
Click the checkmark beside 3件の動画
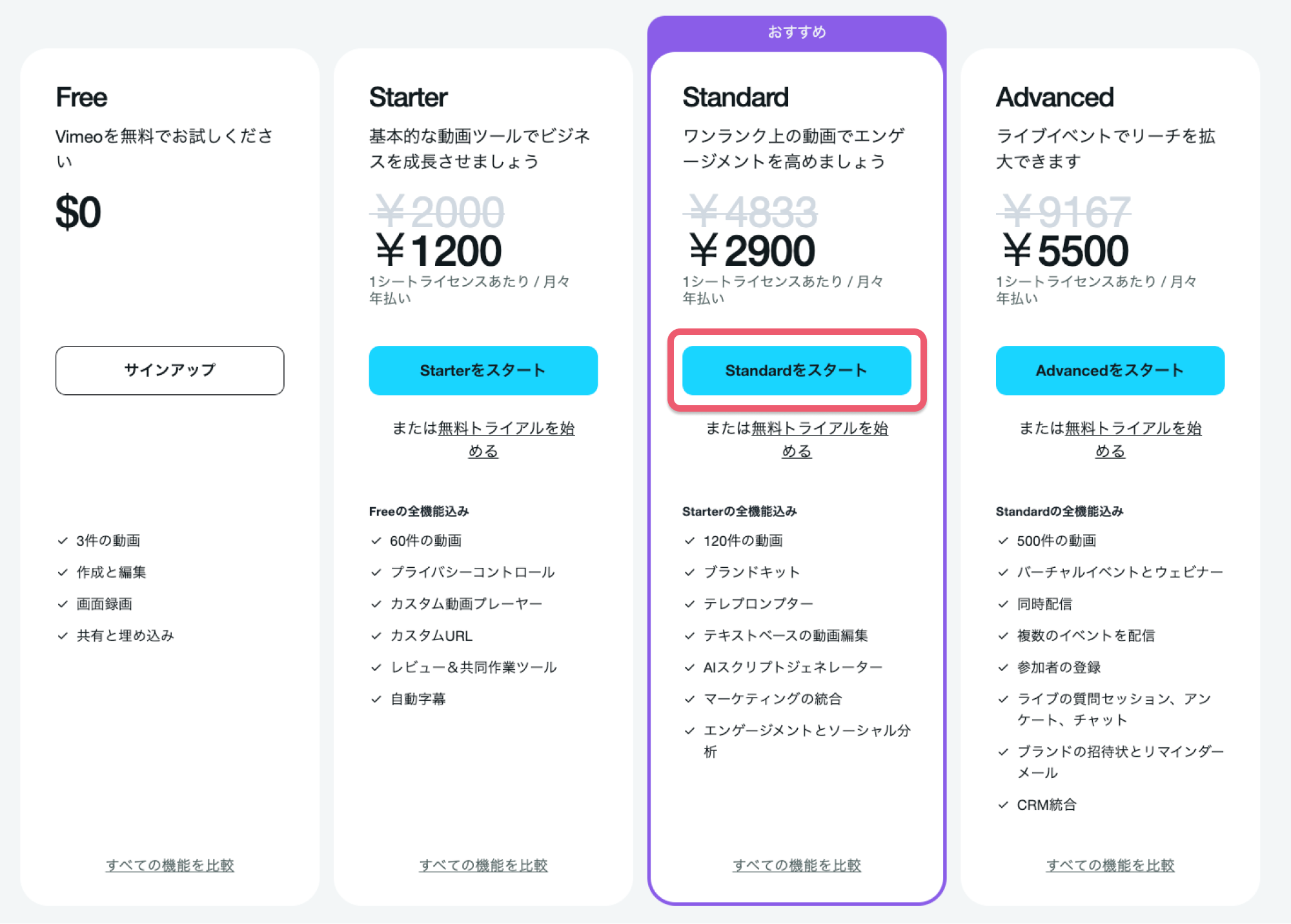click(63, 541)
